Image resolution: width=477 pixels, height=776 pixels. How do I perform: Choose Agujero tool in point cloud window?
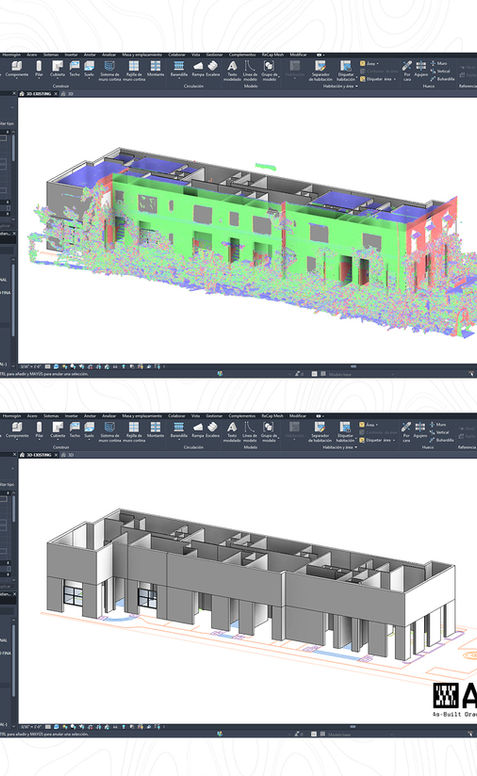[421, 69]
